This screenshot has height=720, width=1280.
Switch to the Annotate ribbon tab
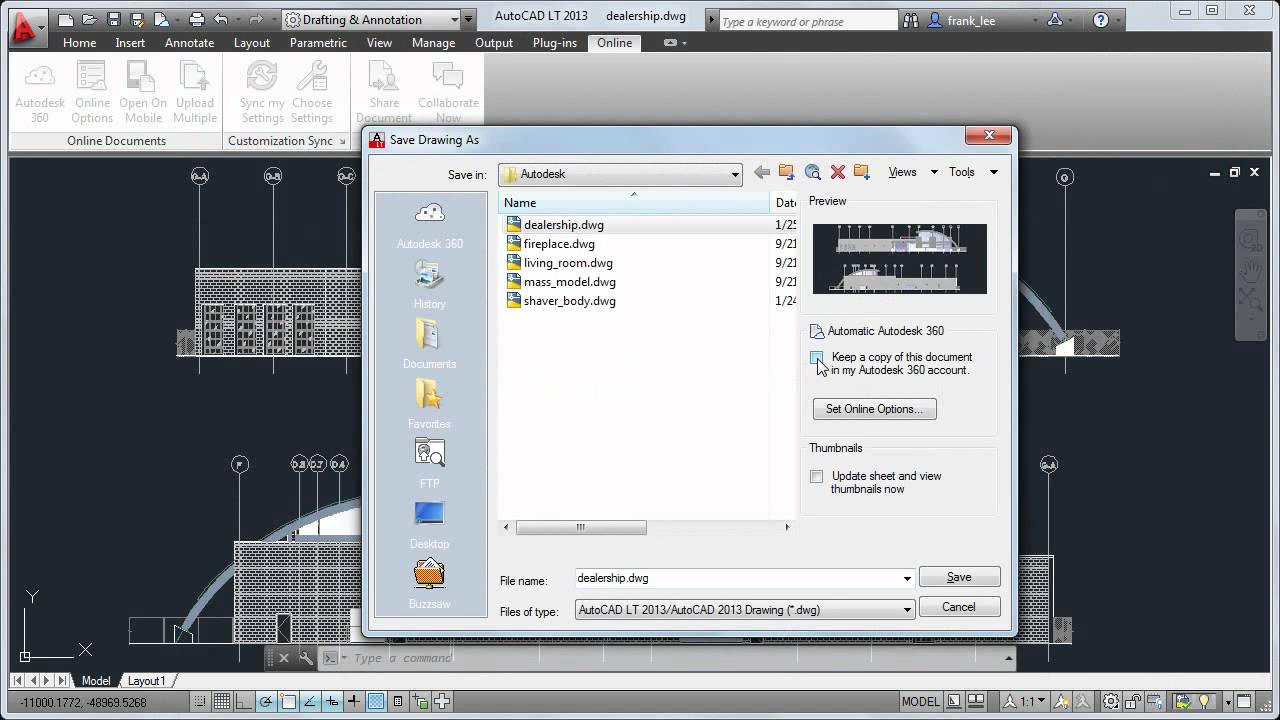coord(189,43)
